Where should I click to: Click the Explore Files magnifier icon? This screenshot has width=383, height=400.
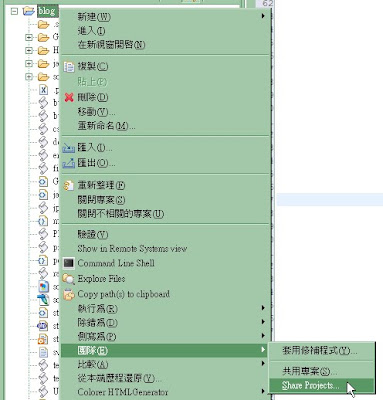[x=69, y=279]
